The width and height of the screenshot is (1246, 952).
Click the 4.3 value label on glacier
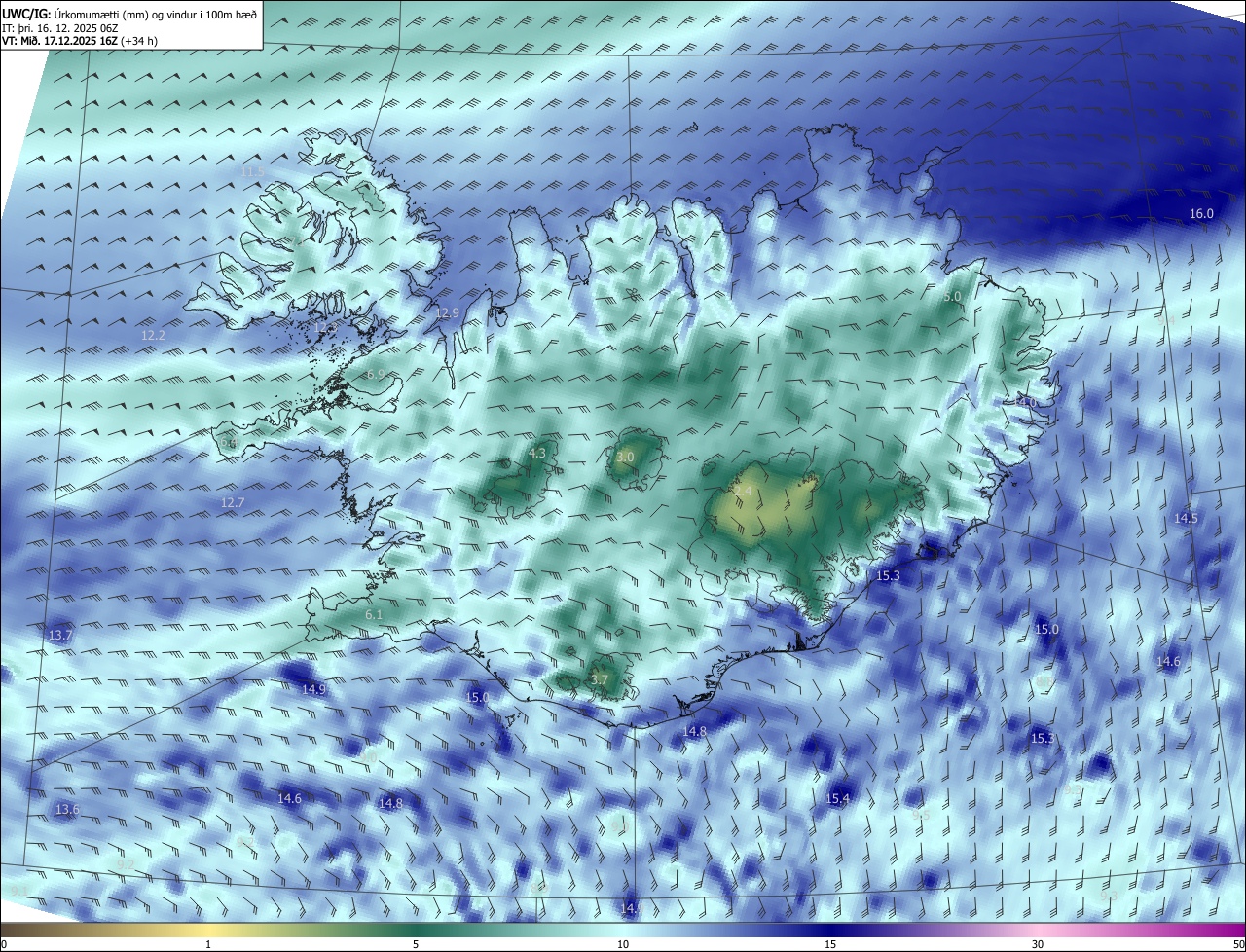point(537,454)
